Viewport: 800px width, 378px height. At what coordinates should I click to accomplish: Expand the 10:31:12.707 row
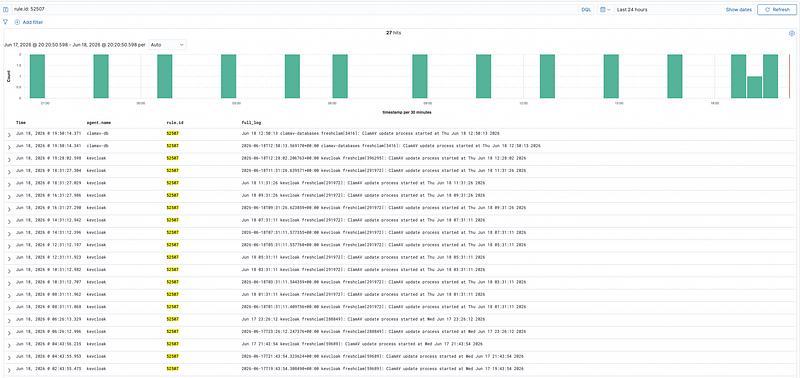pos(9,283)
